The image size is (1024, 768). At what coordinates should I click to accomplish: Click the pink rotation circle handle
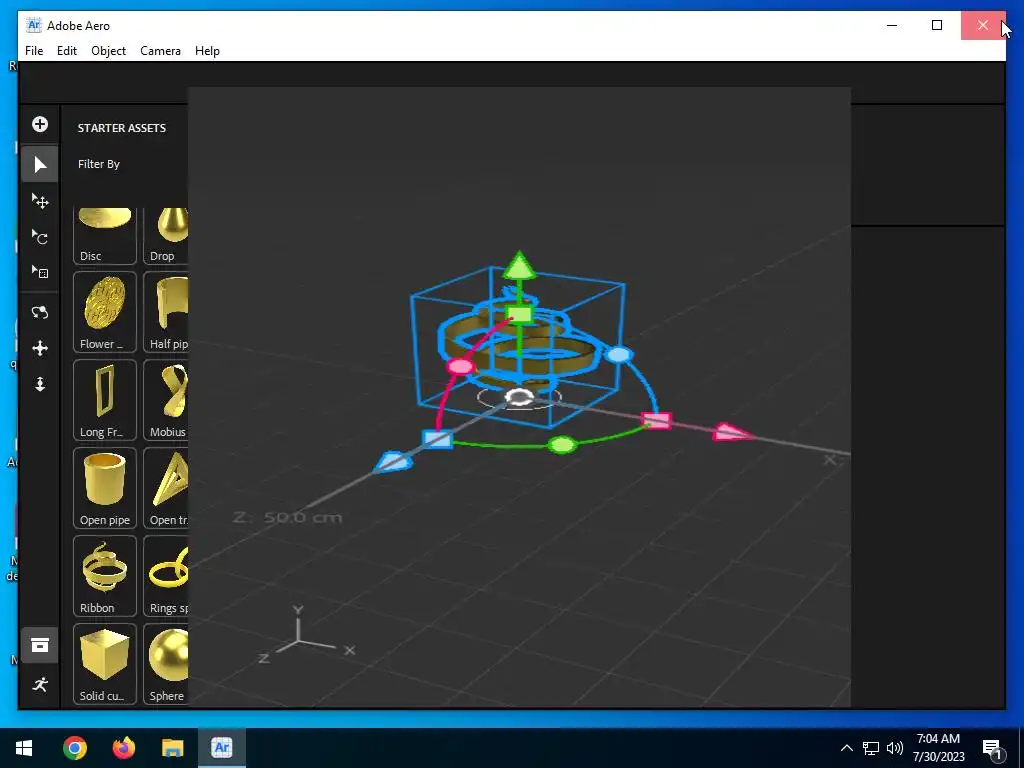[461, 366]
